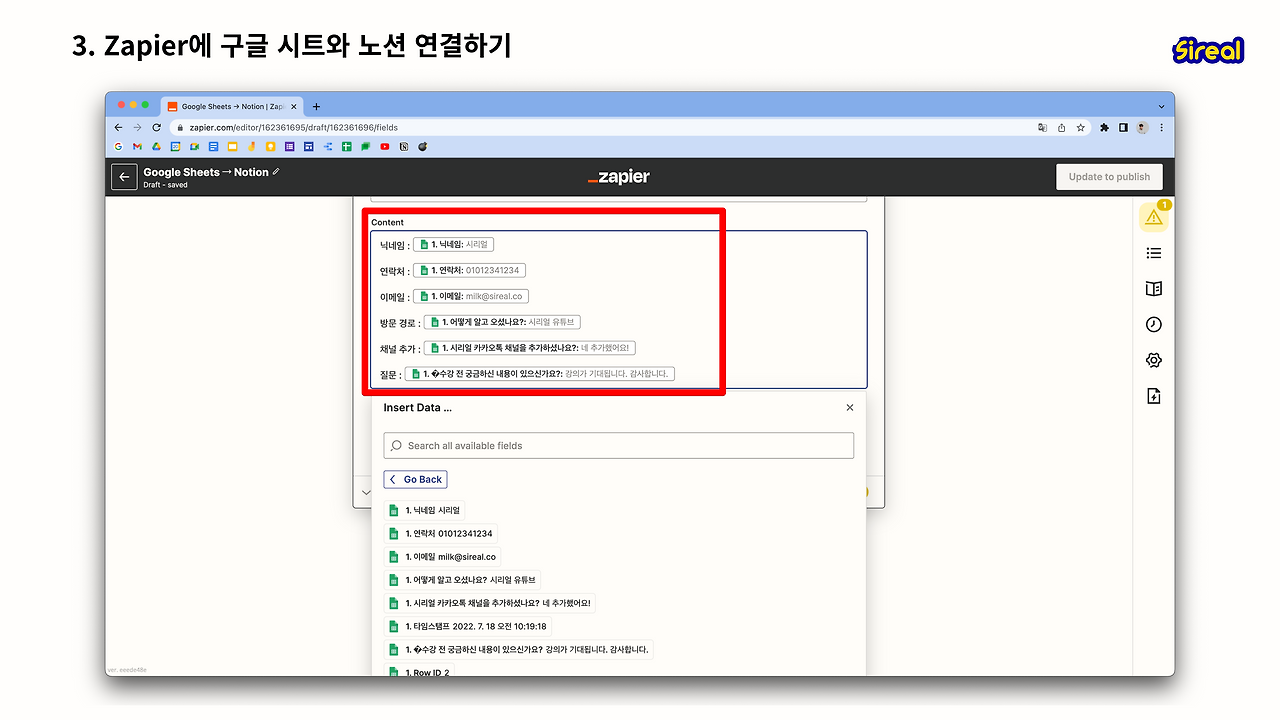Image resolution: width=1280 pixels, height=720 pixels.
Task: Go back one page in browser
Action: tap(119, 128)
